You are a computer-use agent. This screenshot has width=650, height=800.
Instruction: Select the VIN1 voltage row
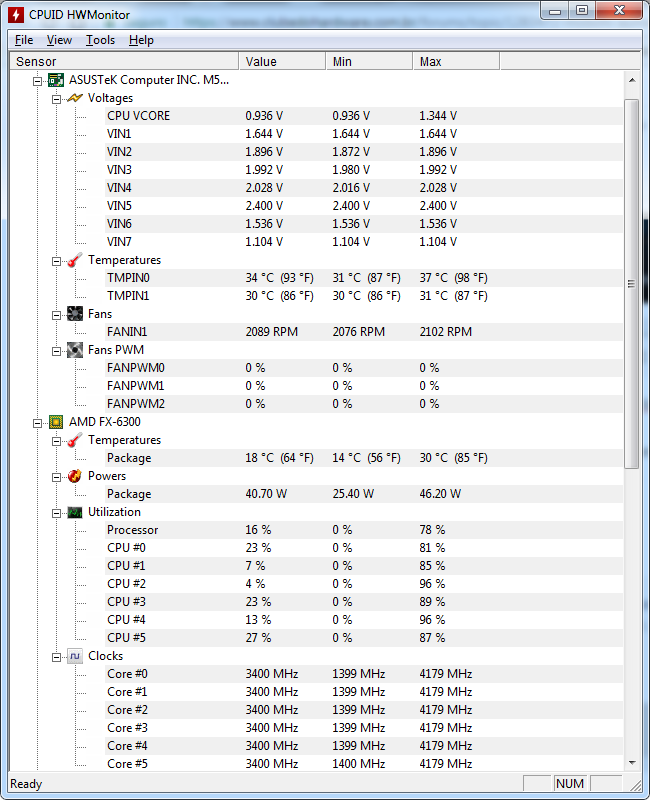[363, 134]
